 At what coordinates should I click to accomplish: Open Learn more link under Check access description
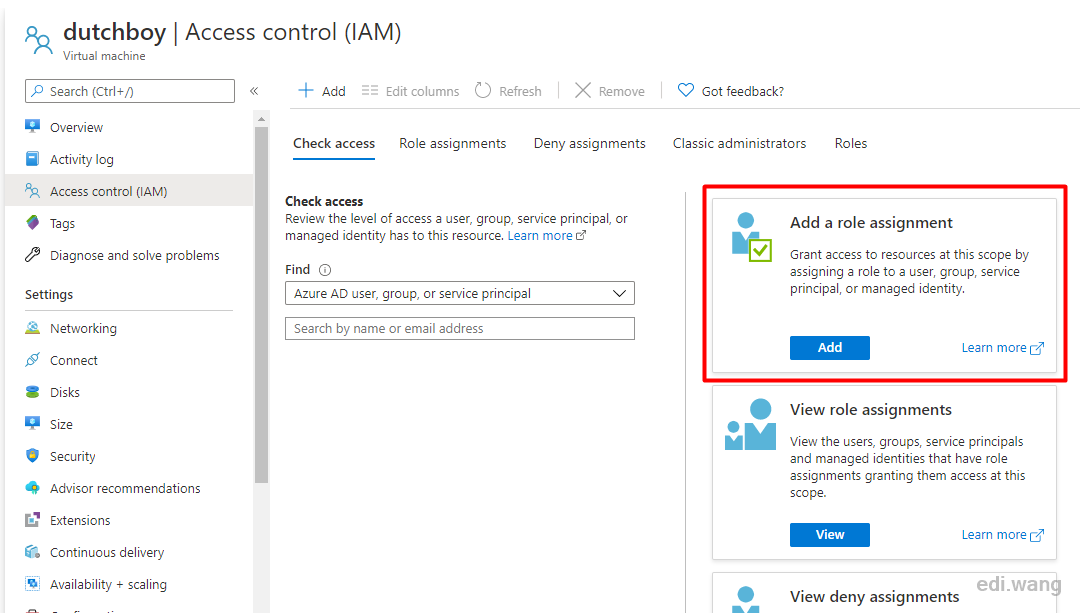546,236
